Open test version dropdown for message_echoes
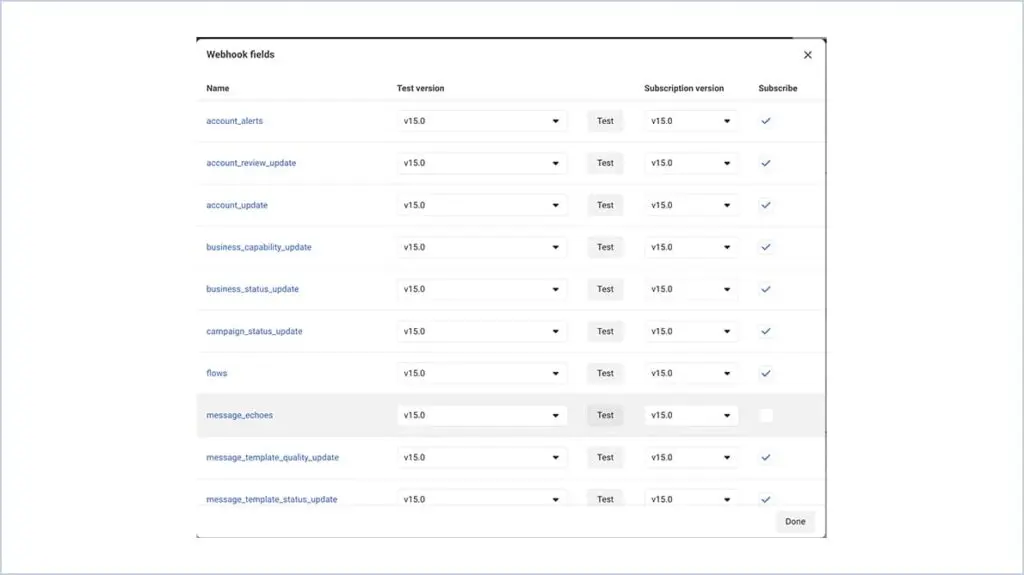The image size is (1024, 575). coord(482,415)
